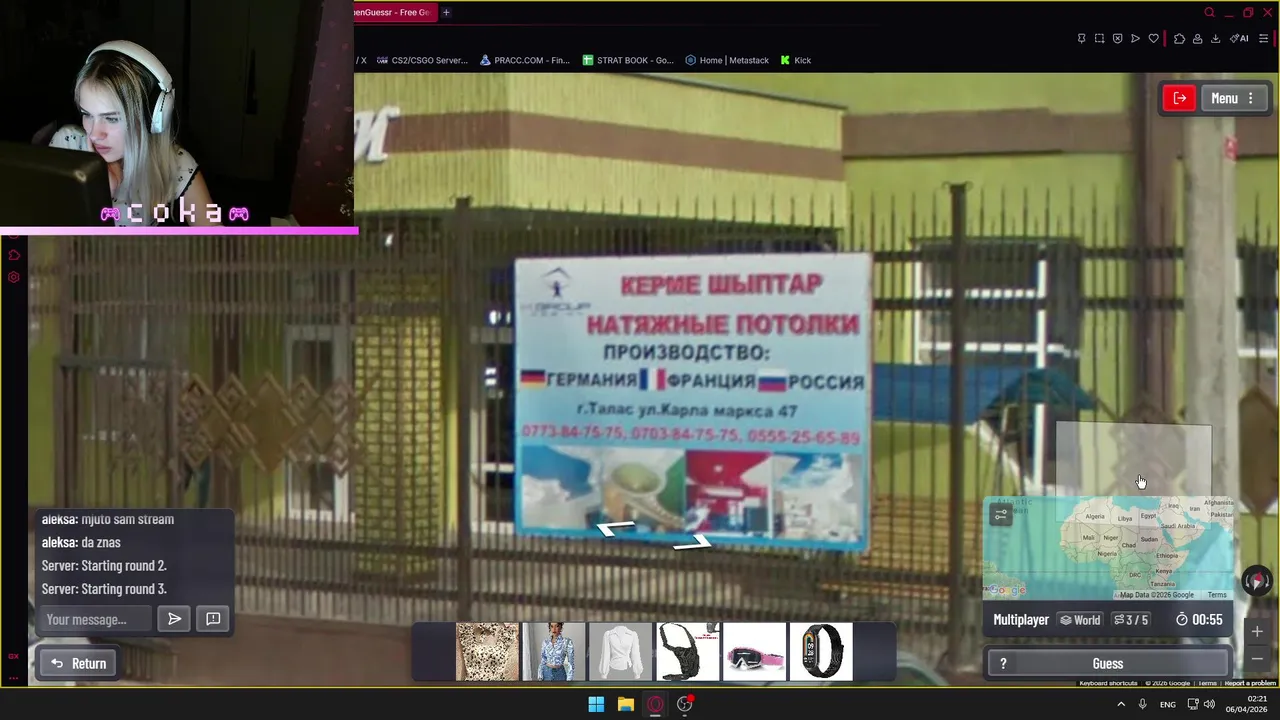Image resolution: width=1280 pixels, height=720 pixels.
Task: Open the leopard print fabric ad thumbnail
Action: pyautogui.click(x=487, y=651)
